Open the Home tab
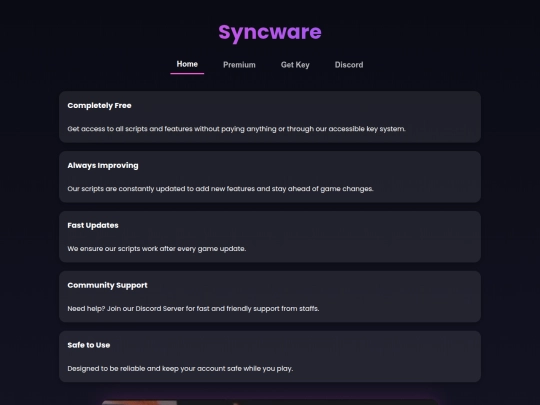The height and width of the screenshot is (405, 540). coord(187,64)
